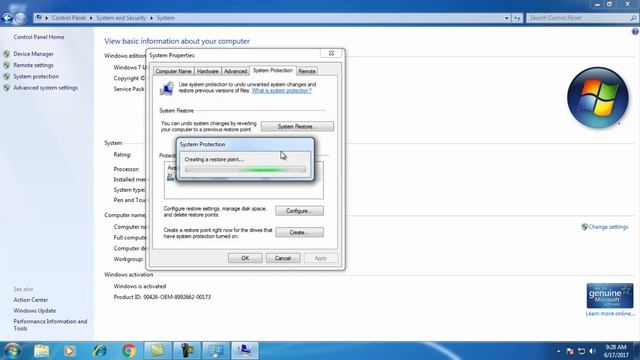Show hidden tray icons arrow

pyautogui.click(x=558, y=351)
